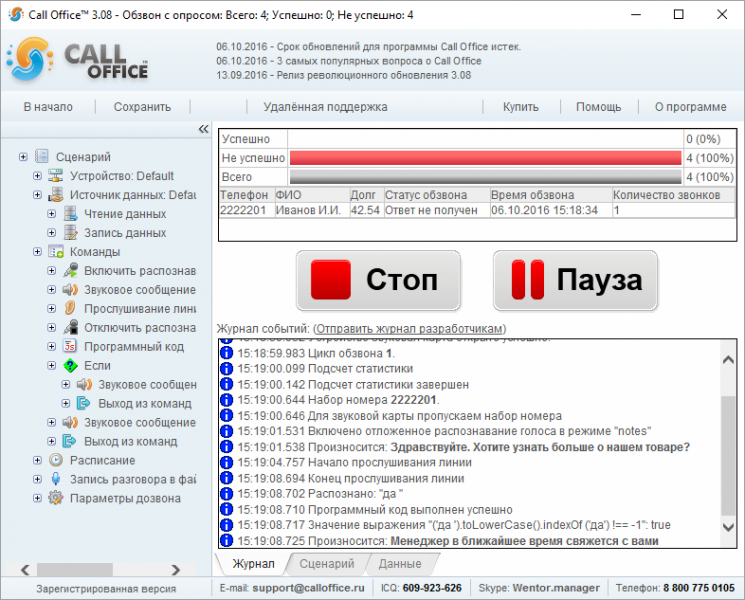Screen dimensions: 745x600
Task: Click tree panel scroll right arrow
Action: tap(176, 570)
